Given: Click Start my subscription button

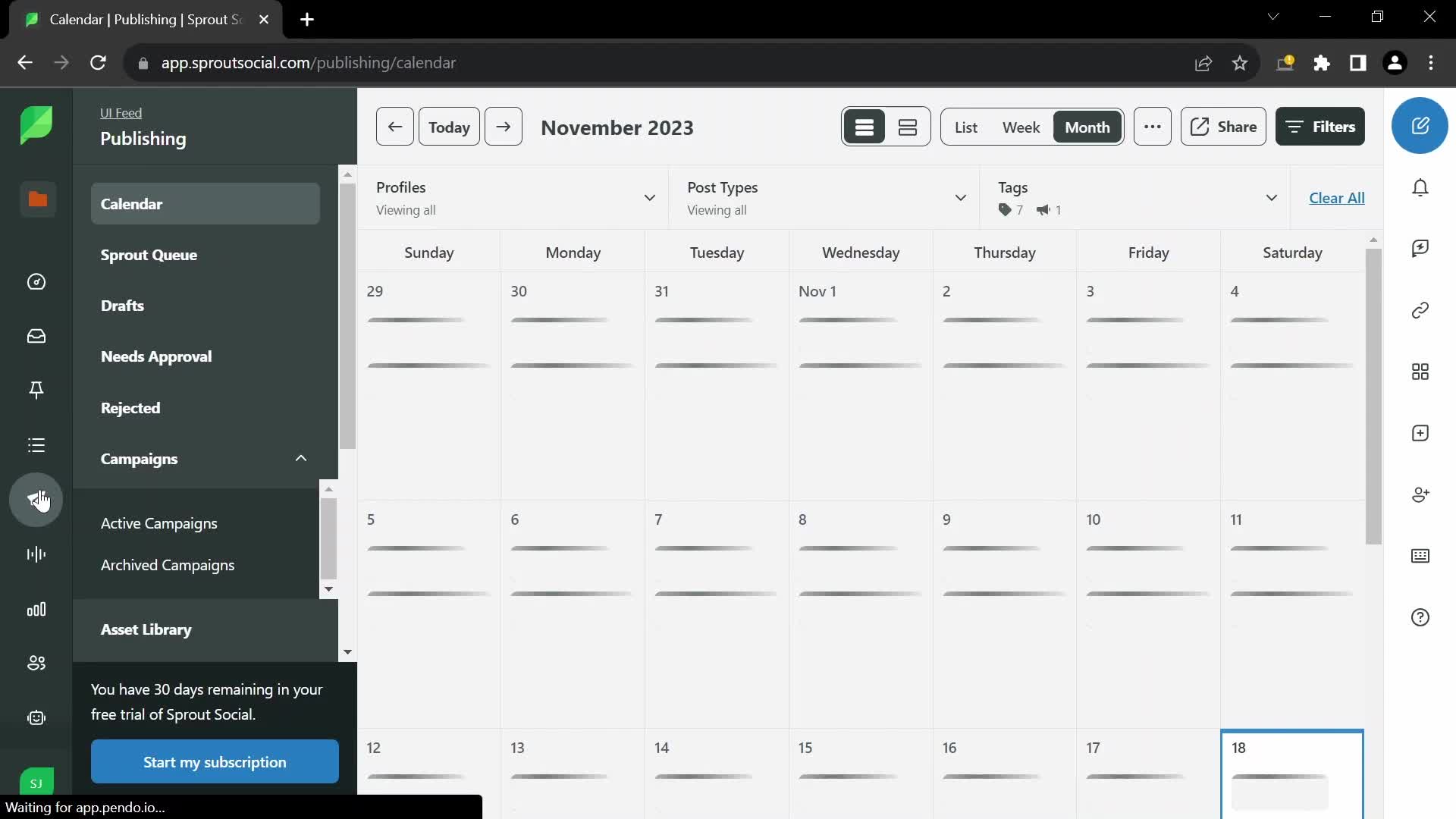Looking at the screenshot, I should click(x=215, y=762).
